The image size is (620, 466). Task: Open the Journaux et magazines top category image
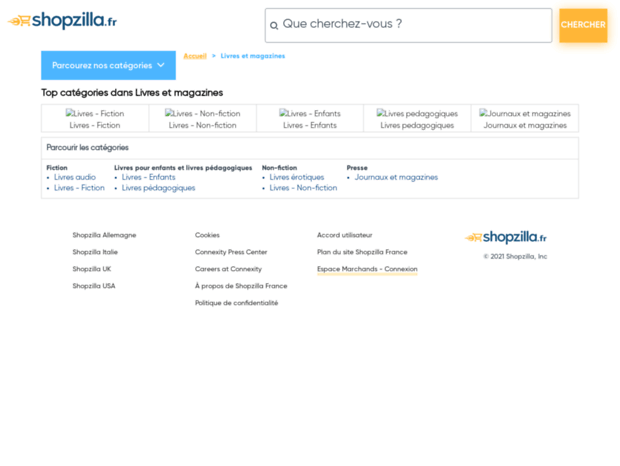point(525,113)
